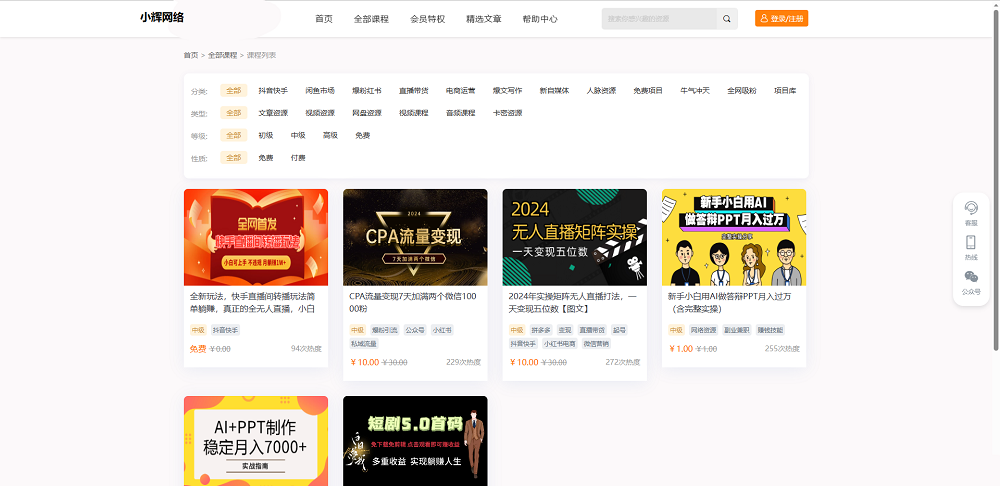Filter by 视频资源 type

[x=320, y=113]
